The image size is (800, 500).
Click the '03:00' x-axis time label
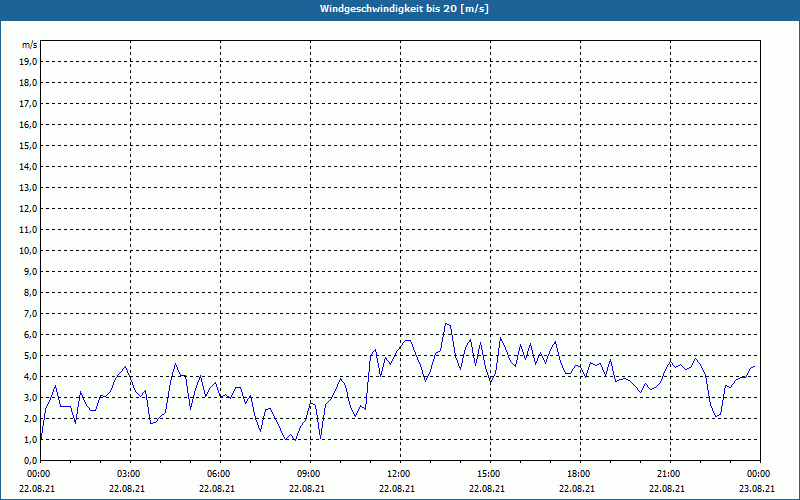[130, 474]
